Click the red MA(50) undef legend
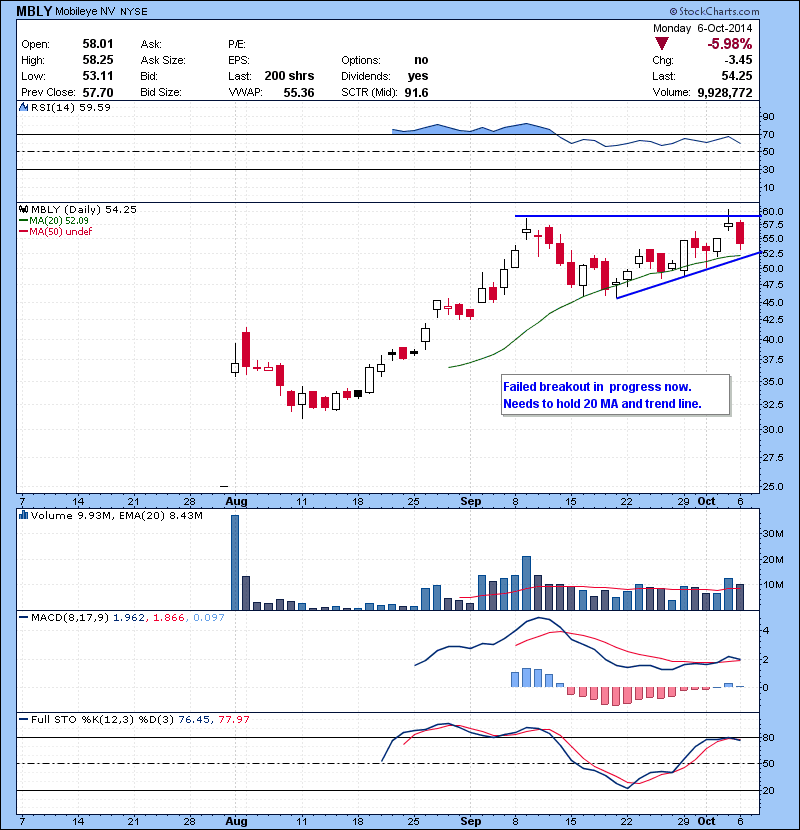800x830 pixels. coord(56,232)
